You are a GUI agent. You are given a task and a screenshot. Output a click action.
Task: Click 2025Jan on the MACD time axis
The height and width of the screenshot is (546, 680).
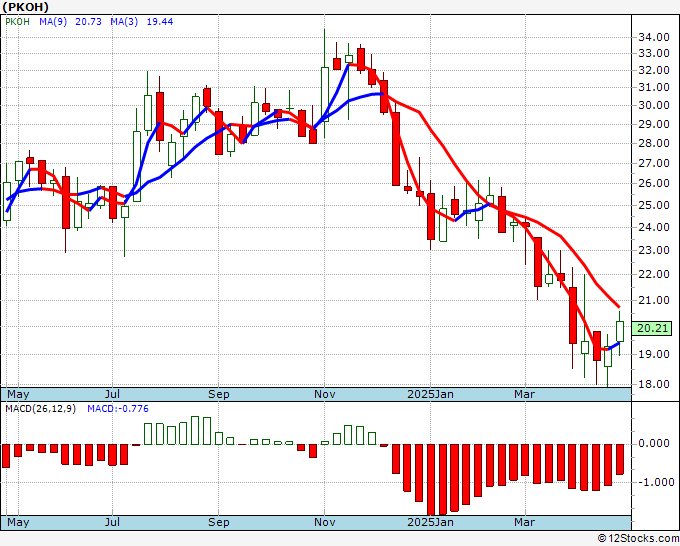430,522
